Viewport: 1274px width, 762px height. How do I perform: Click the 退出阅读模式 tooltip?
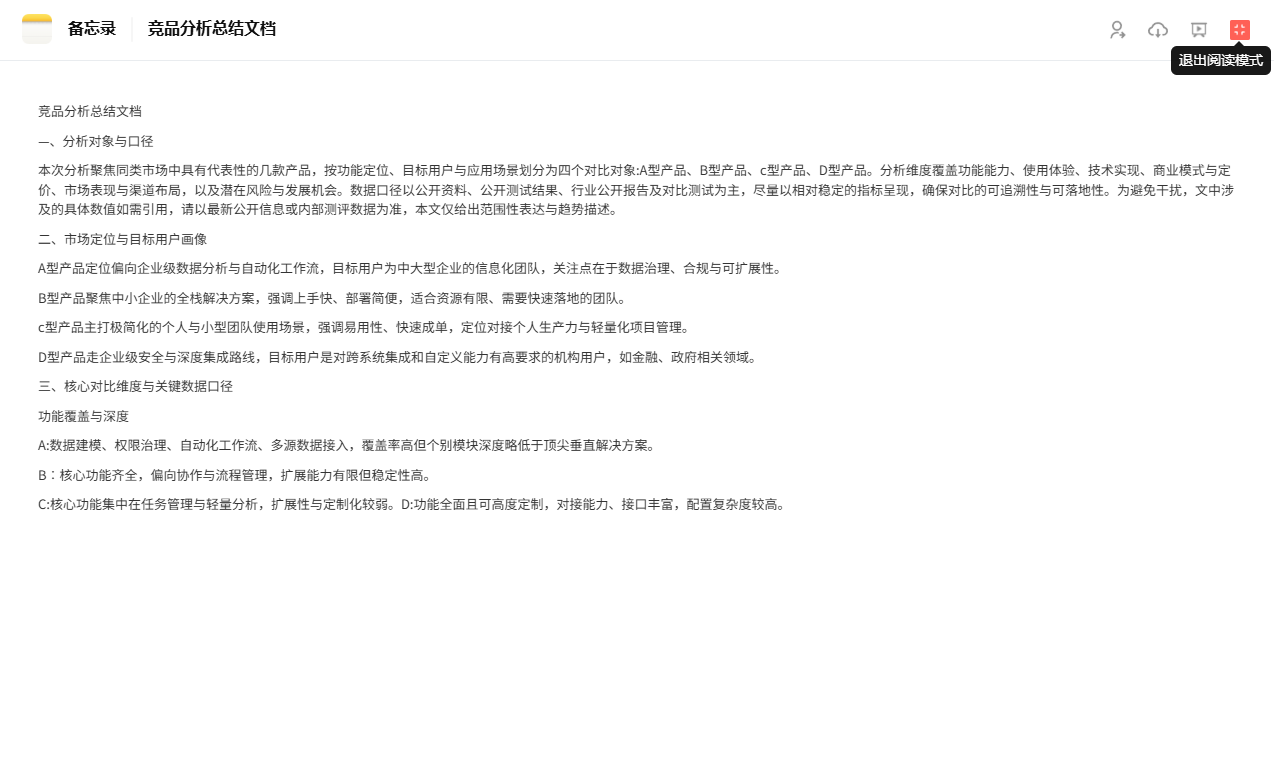tap(1220, 60)
